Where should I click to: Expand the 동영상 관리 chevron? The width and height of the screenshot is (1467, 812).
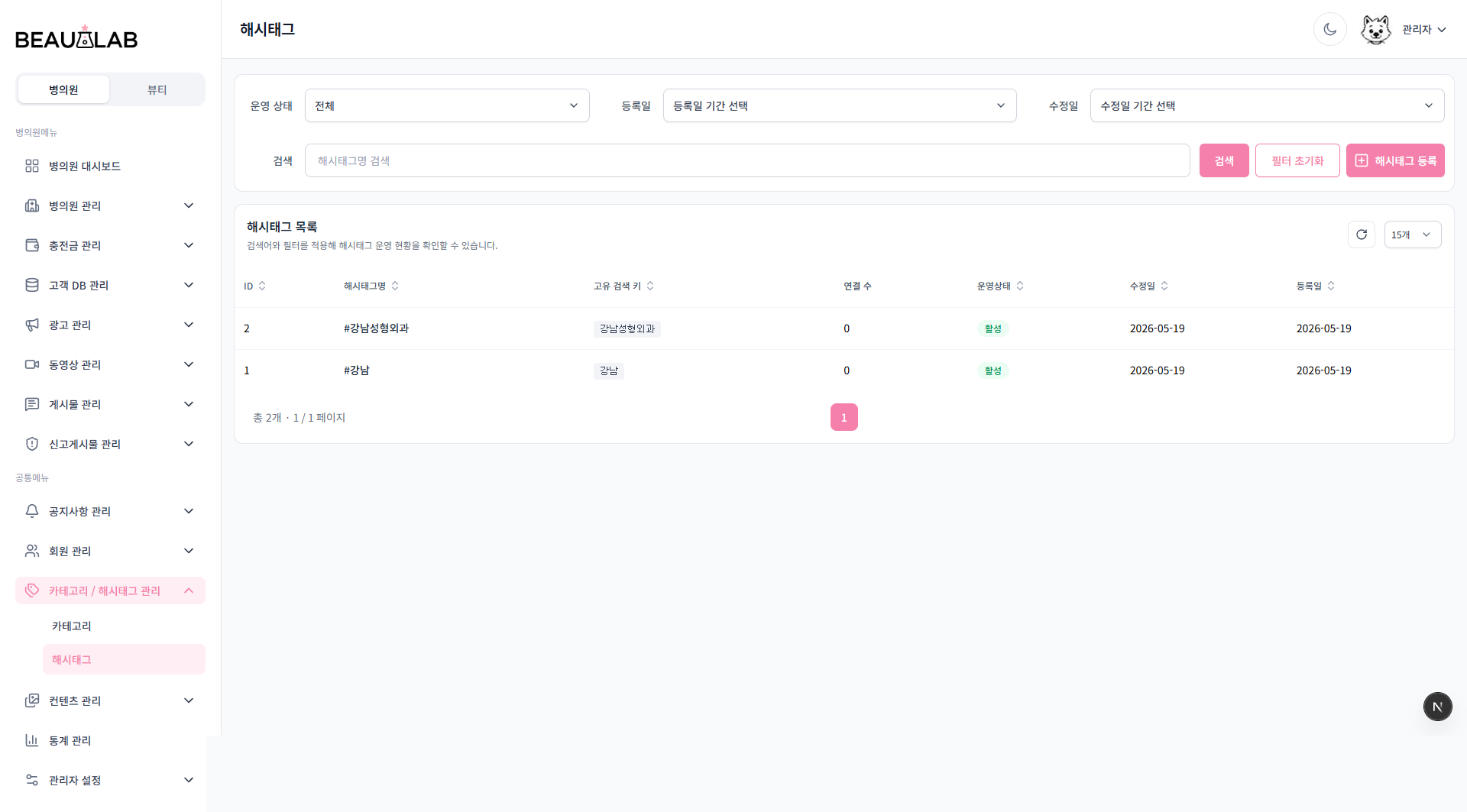[x=189, y=364]
